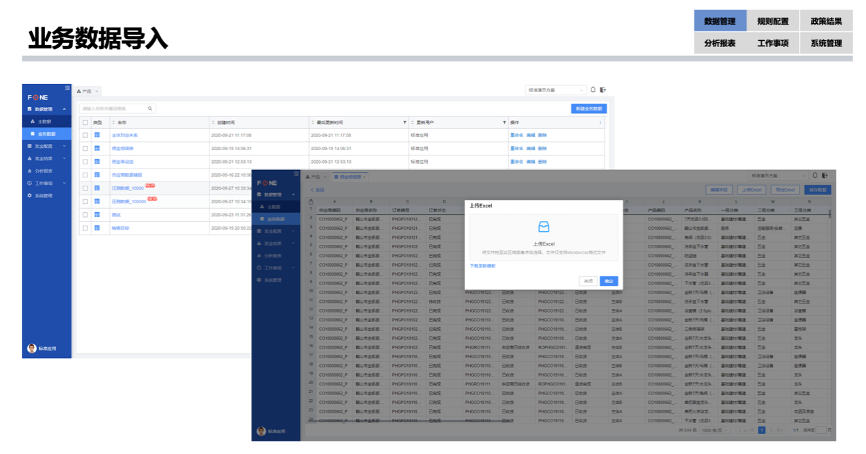Tick the select-all checkbox in table header
Viewport: 866px width, 454px height.
[x=85, y=123]
